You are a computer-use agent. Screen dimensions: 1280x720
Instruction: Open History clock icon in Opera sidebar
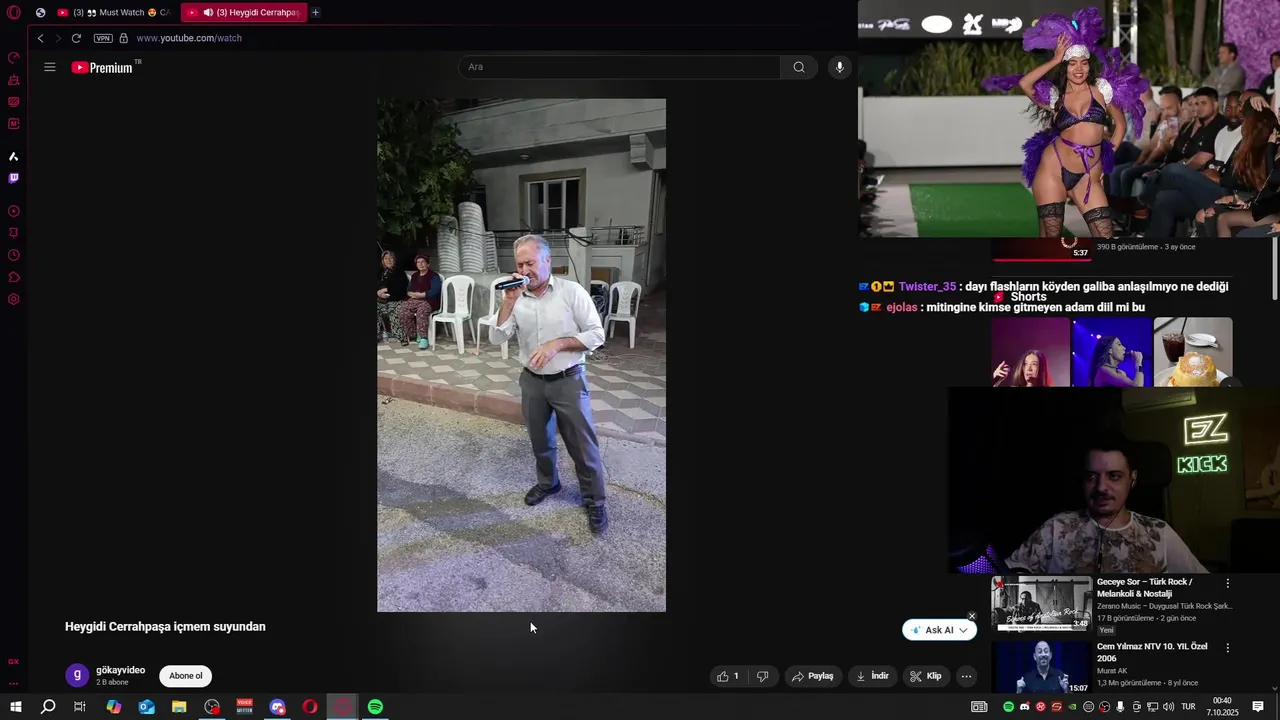click(14, 255)
